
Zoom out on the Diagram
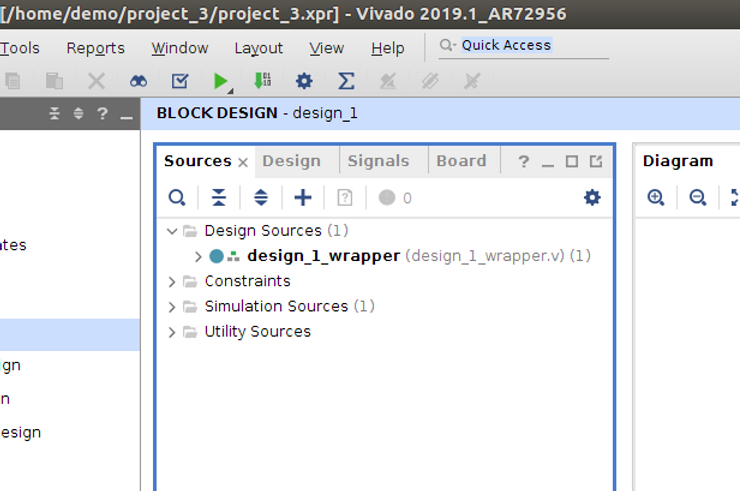point(698,197)
